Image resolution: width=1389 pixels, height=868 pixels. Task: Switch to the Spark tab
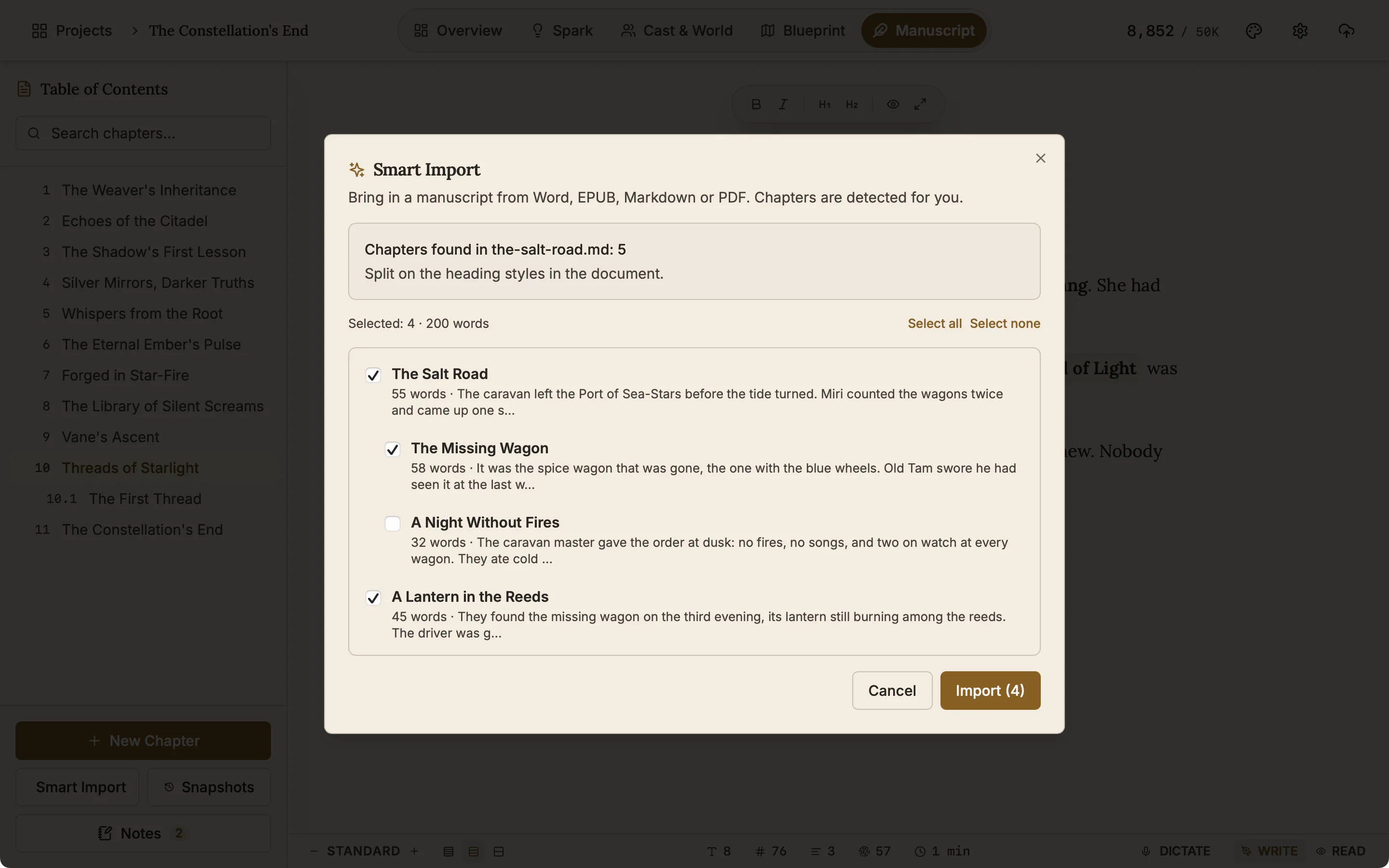click(x=562, y=30)
